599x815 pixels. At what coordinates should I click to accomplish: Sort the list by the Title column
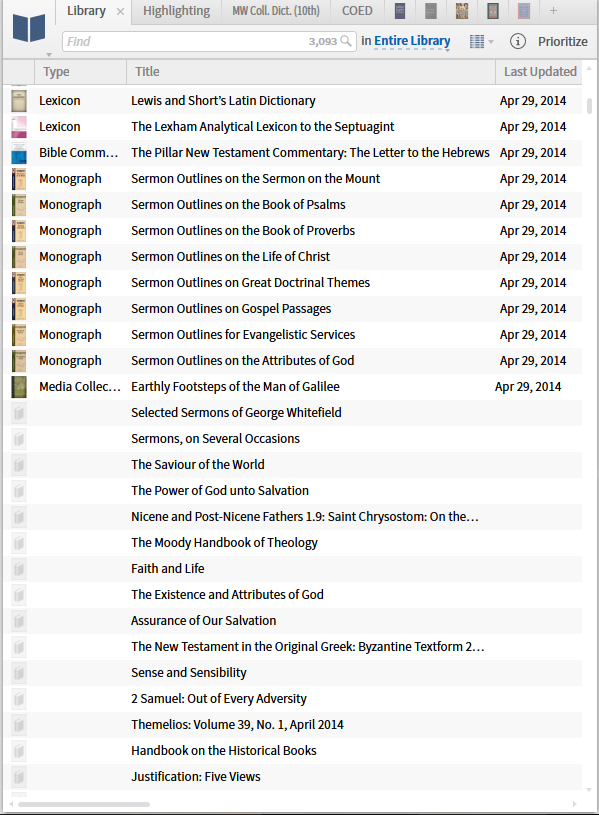pos(147,71)
